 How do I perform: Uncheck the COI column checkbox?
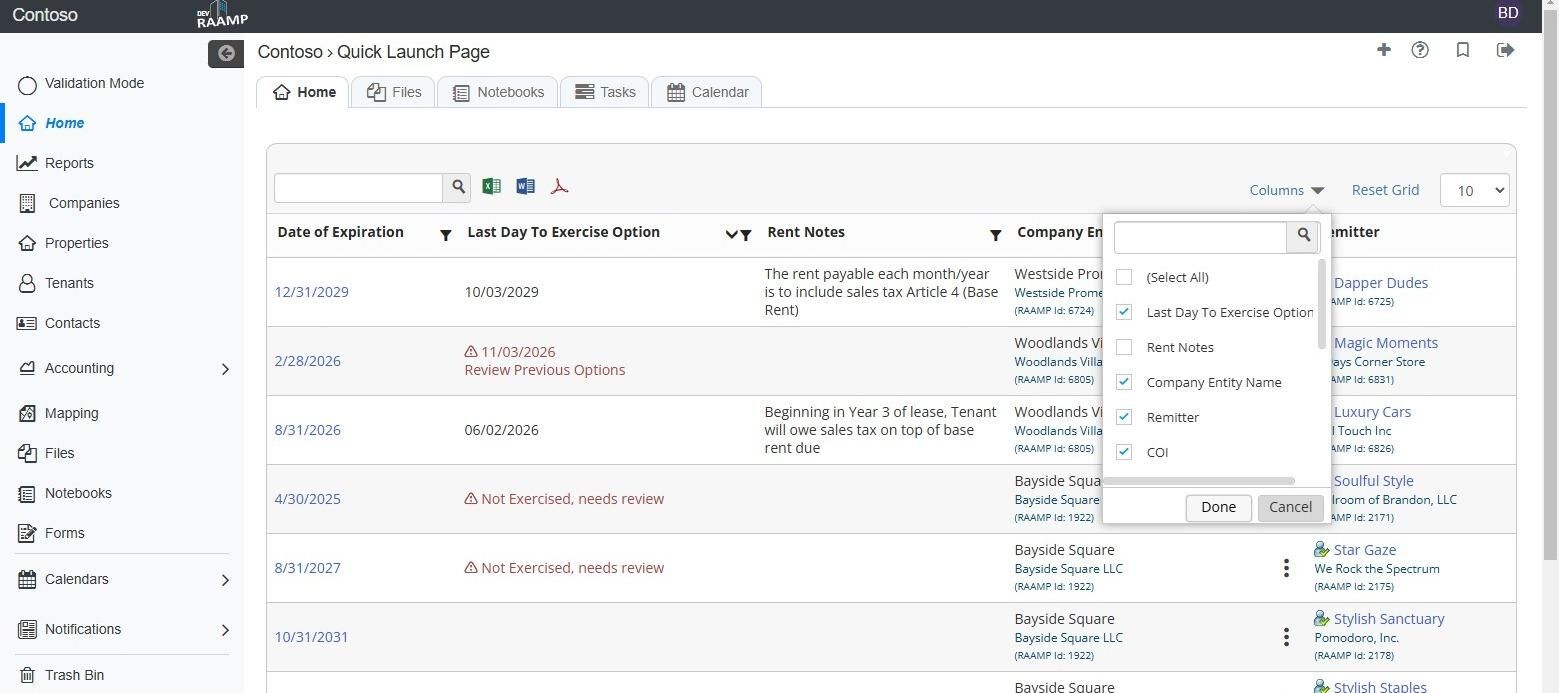click(x=1124, y=452)
